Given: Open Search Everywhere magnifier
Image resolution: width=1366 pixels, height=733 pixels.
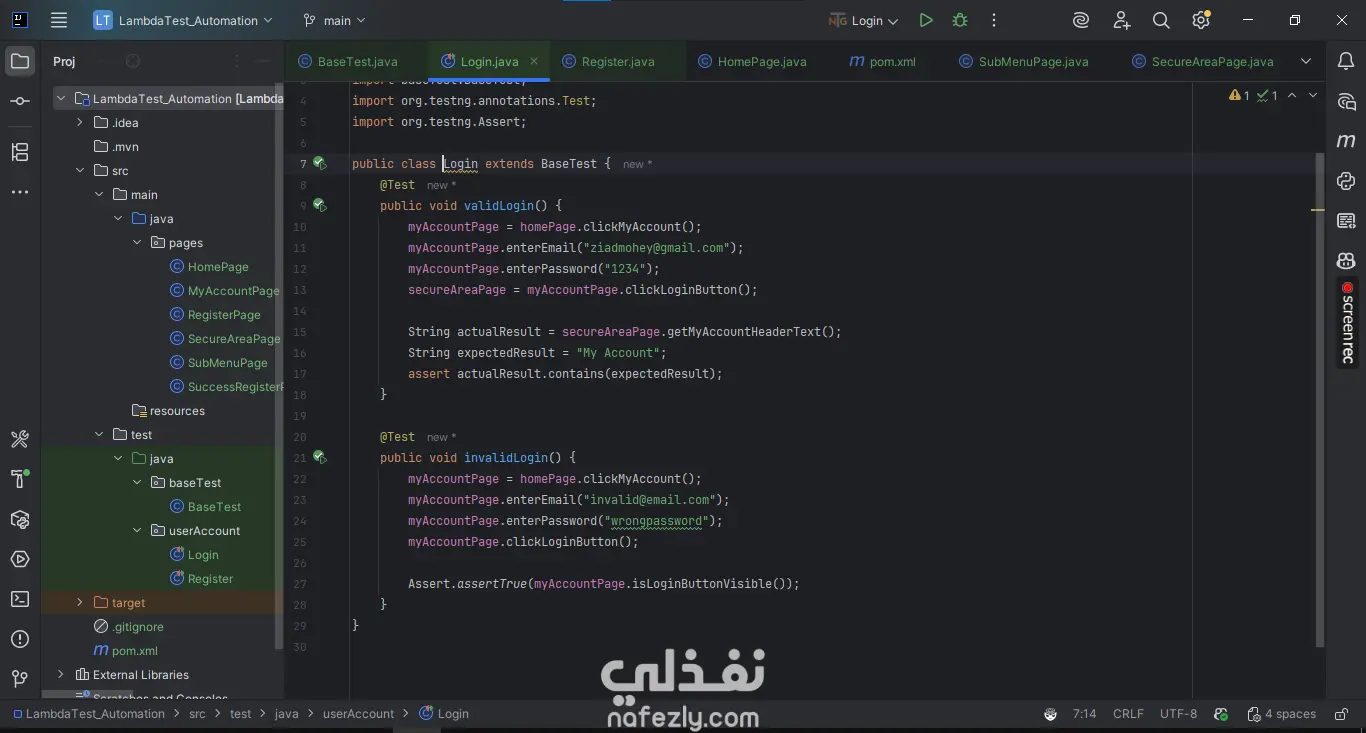Looking at the screenshot, I should point(1161,20).
